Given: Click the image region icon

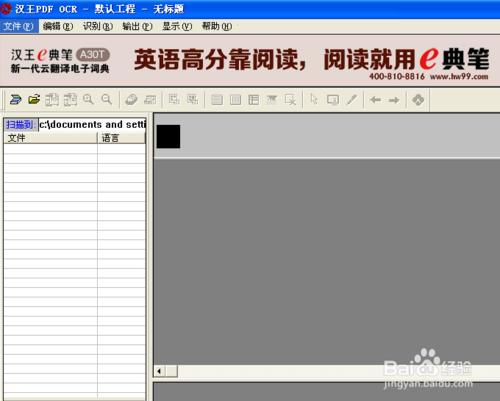Looking at the screenshot, I should (272, 100).
